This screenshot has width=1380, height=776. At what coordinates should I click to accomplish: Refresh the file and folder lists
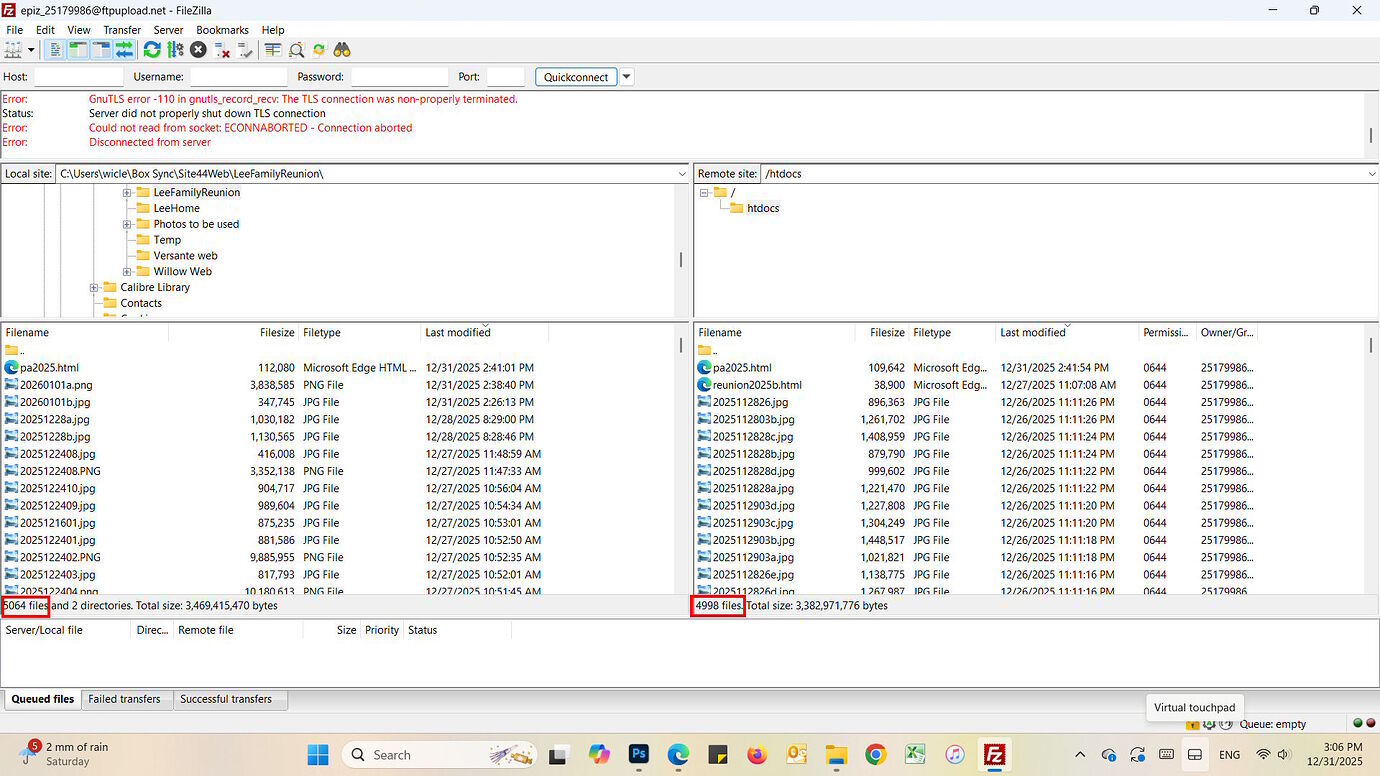(152, 50)
